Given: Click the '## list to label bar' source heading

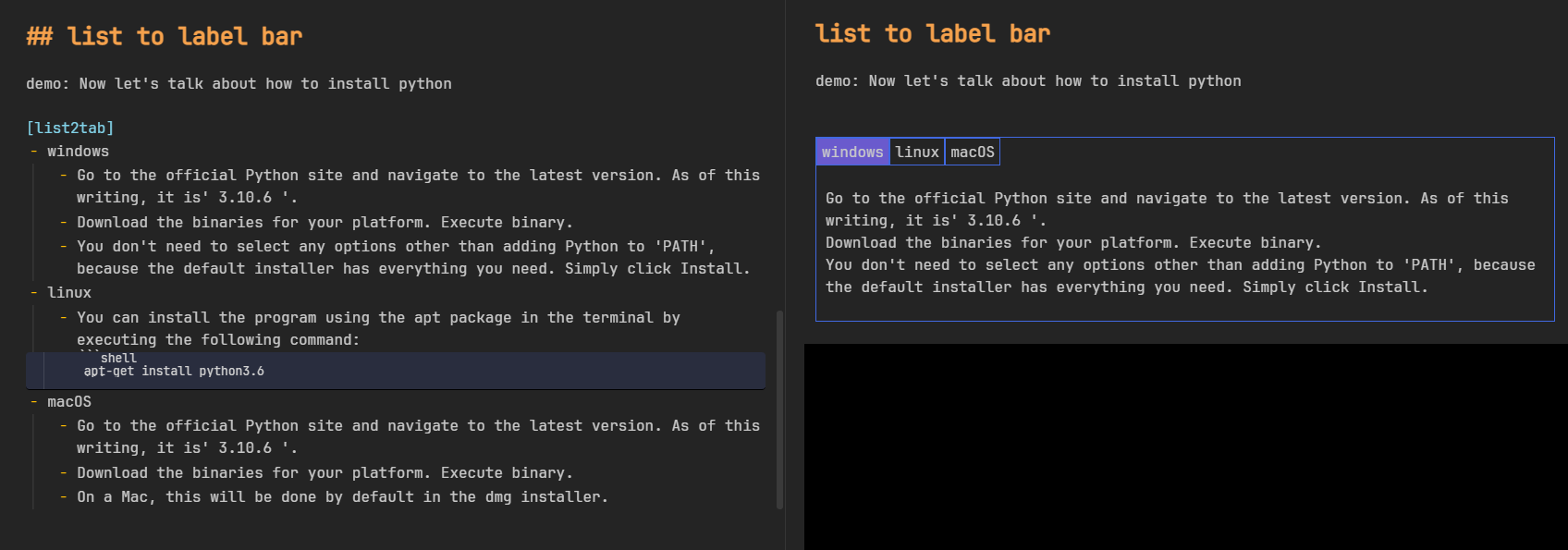Looking at the screenshot, I should click(165, 37).
